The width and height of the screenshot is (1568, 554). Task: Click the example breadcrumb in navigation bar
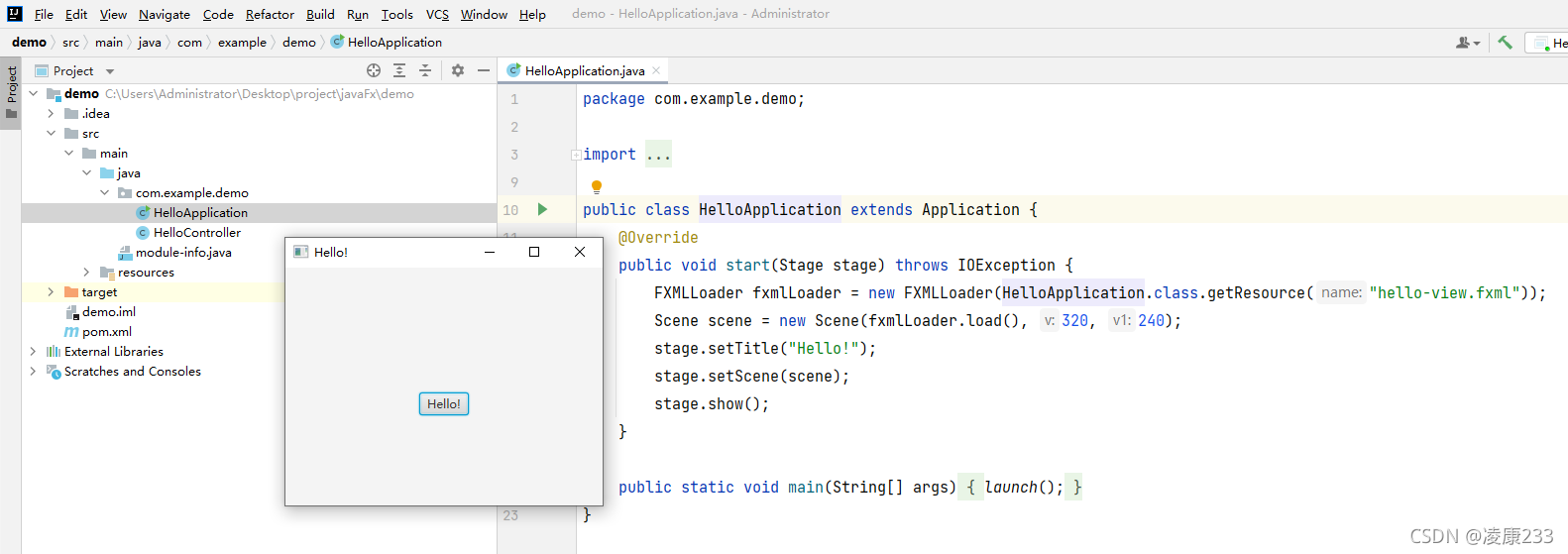242,42
